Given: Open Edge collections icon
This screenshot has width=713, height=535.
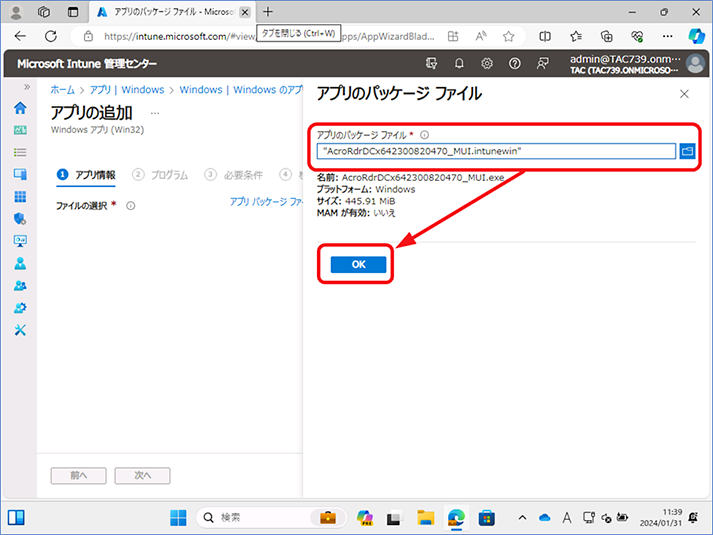Looking at the screenshot, I should 607,36.
